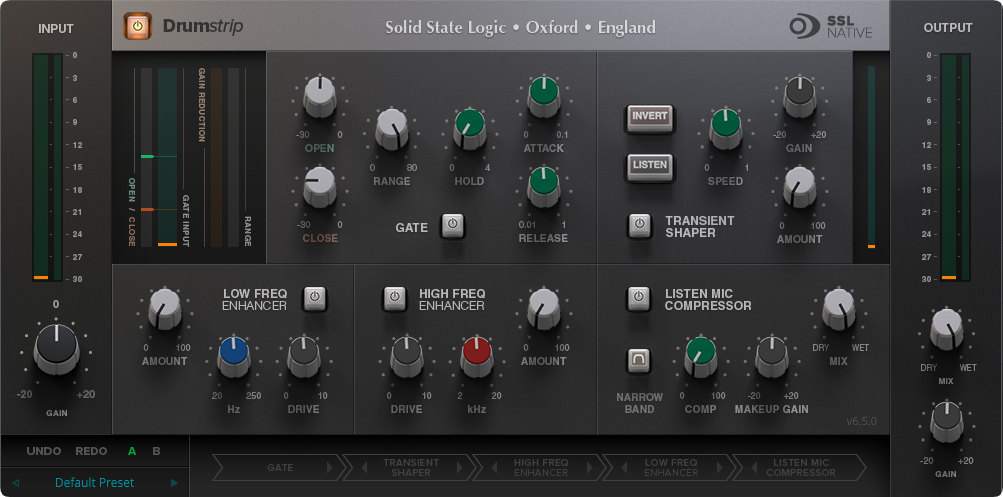
Task: Toggle the Gate power button
Action: (x=452, y=226)
